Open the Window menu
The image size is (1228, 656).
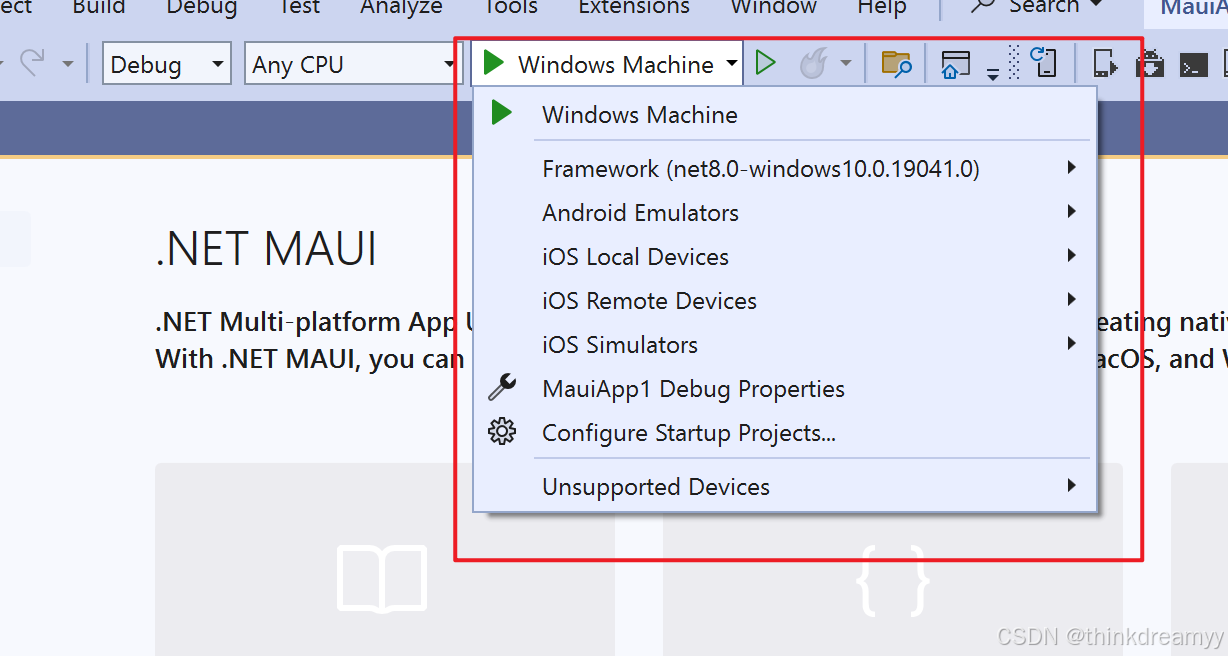tap(774, 7)
